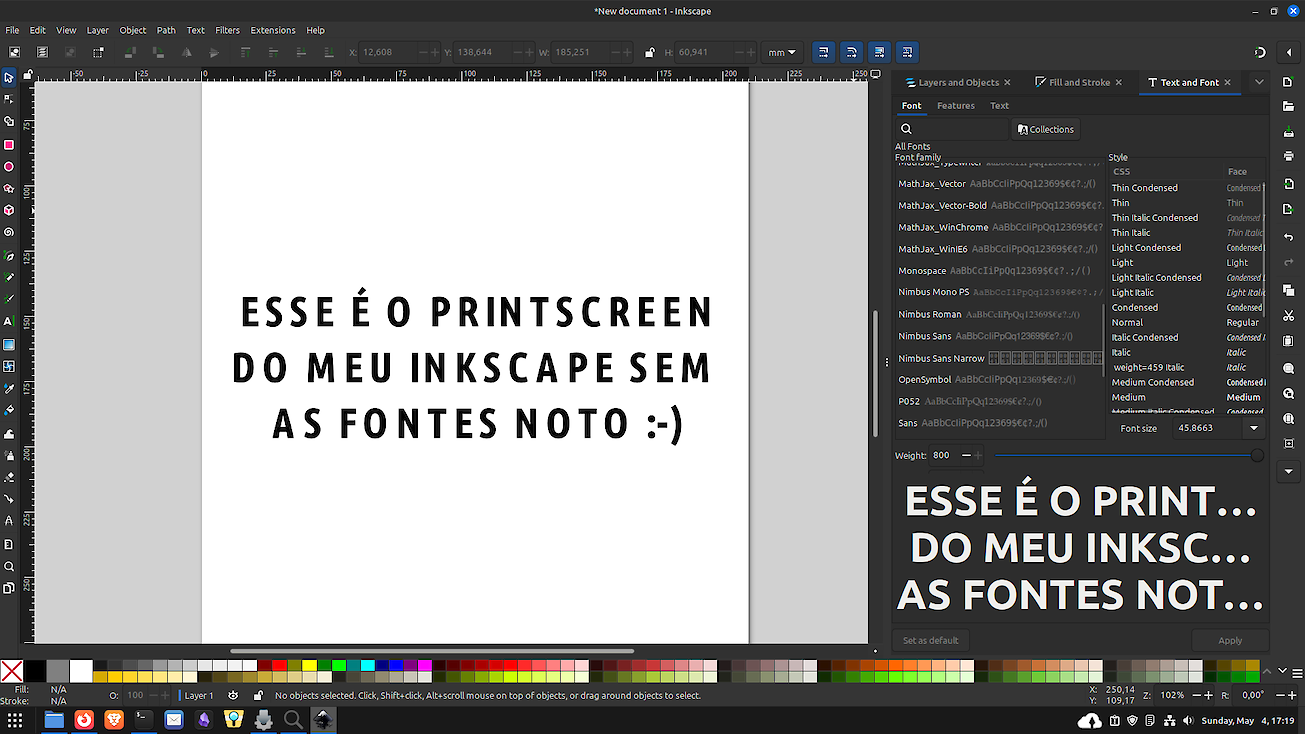
Task: Select the Shape Builder tool
Action: tap(9, 121)
